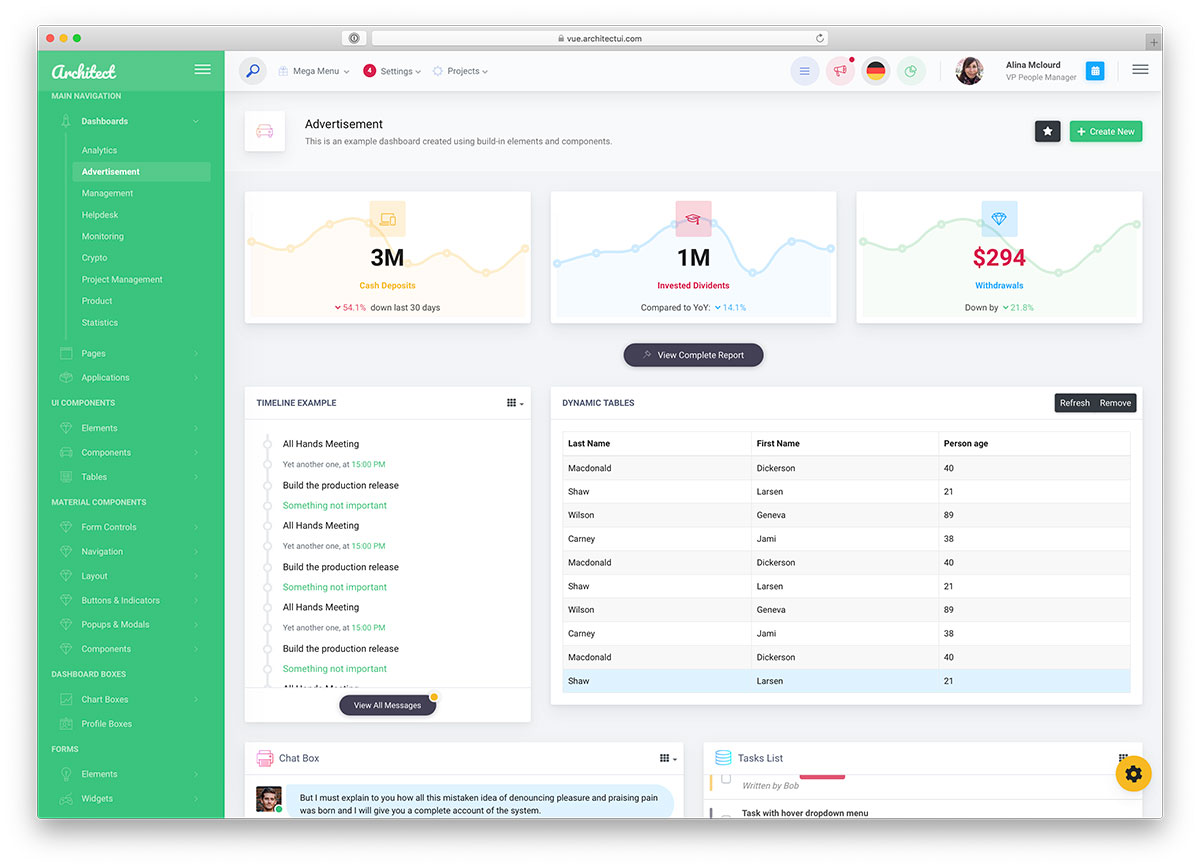1200x868 pixels.
Task: Click the Tasks List database icon
Action: [723, 758]
